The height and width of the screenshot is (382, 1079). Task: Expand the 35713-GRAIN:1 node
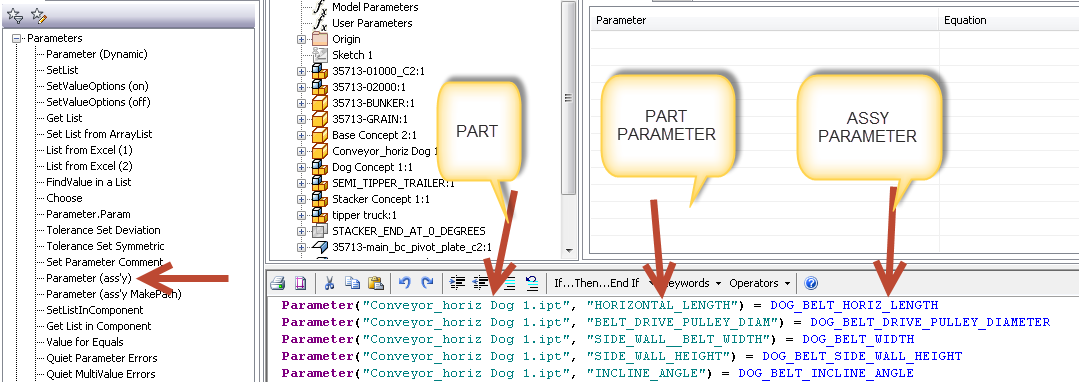click(x=301, y=119)
